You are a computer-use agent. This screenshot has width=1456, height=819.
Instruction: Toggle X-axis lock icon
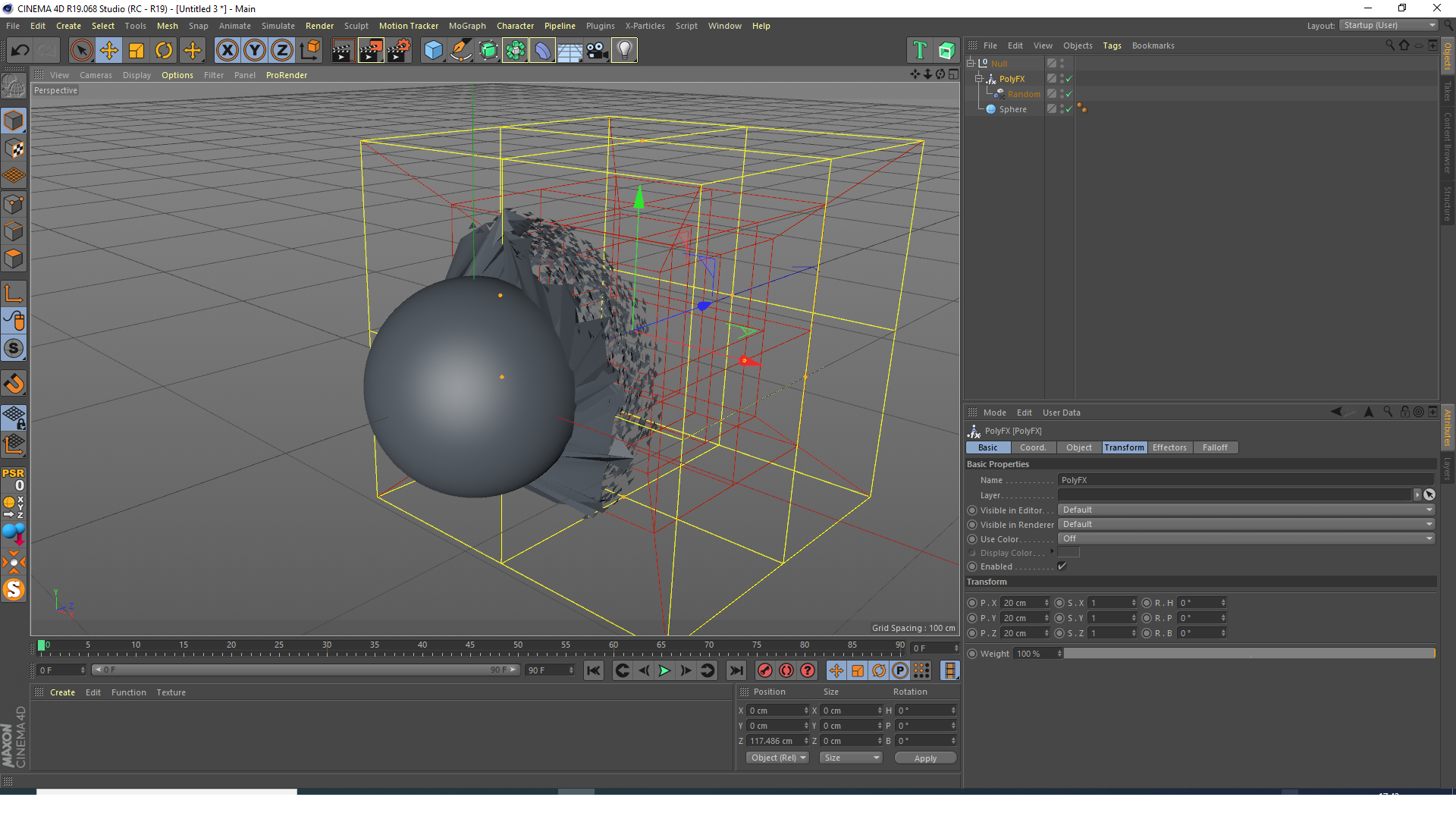click(227, 51)
